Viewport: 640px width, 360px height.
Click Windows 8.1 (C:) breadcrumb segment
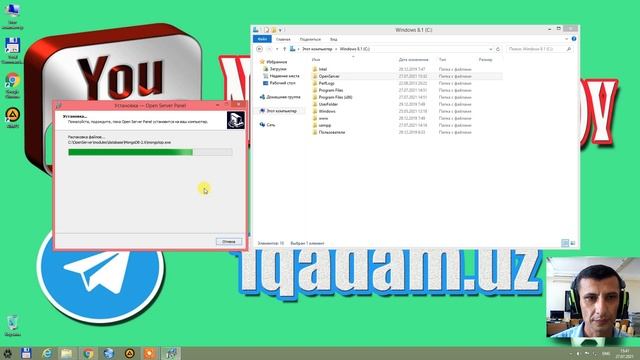tap(354, 49)
